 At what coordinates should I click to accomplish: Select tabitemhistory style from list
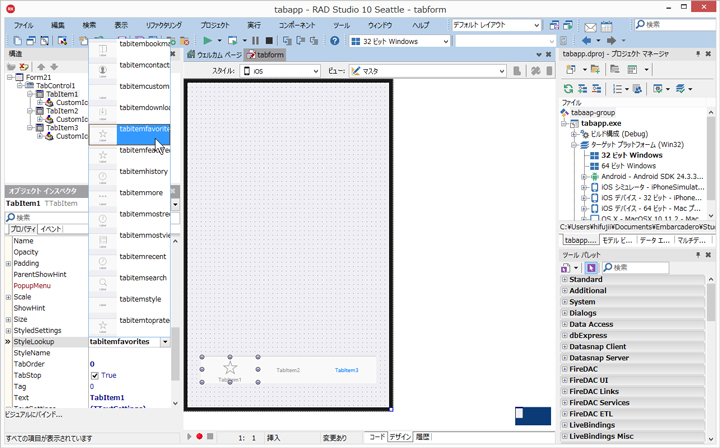click(129, 175)
